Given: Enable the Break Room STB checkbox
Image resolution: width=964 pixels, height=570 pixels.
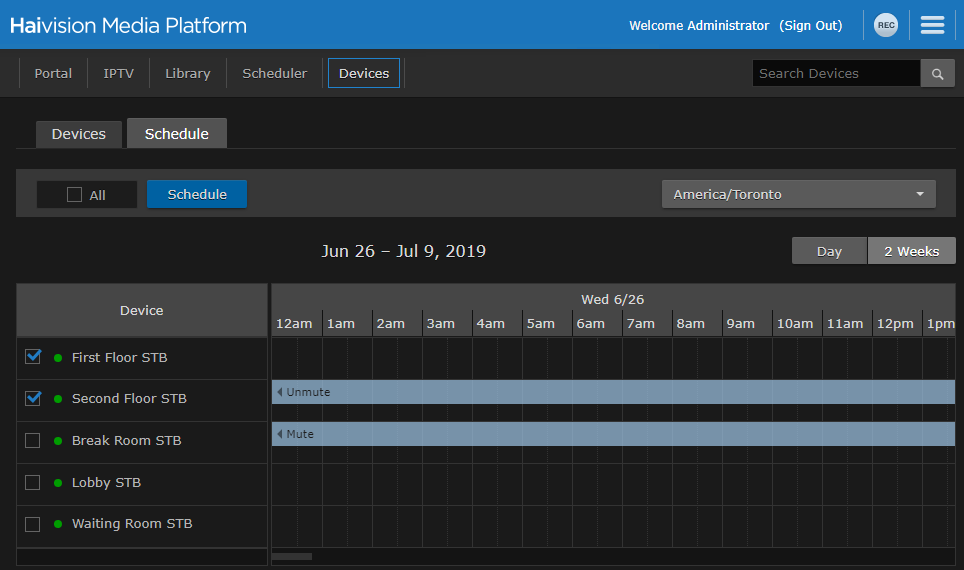Looking at the screenshot, I should 33,440.
